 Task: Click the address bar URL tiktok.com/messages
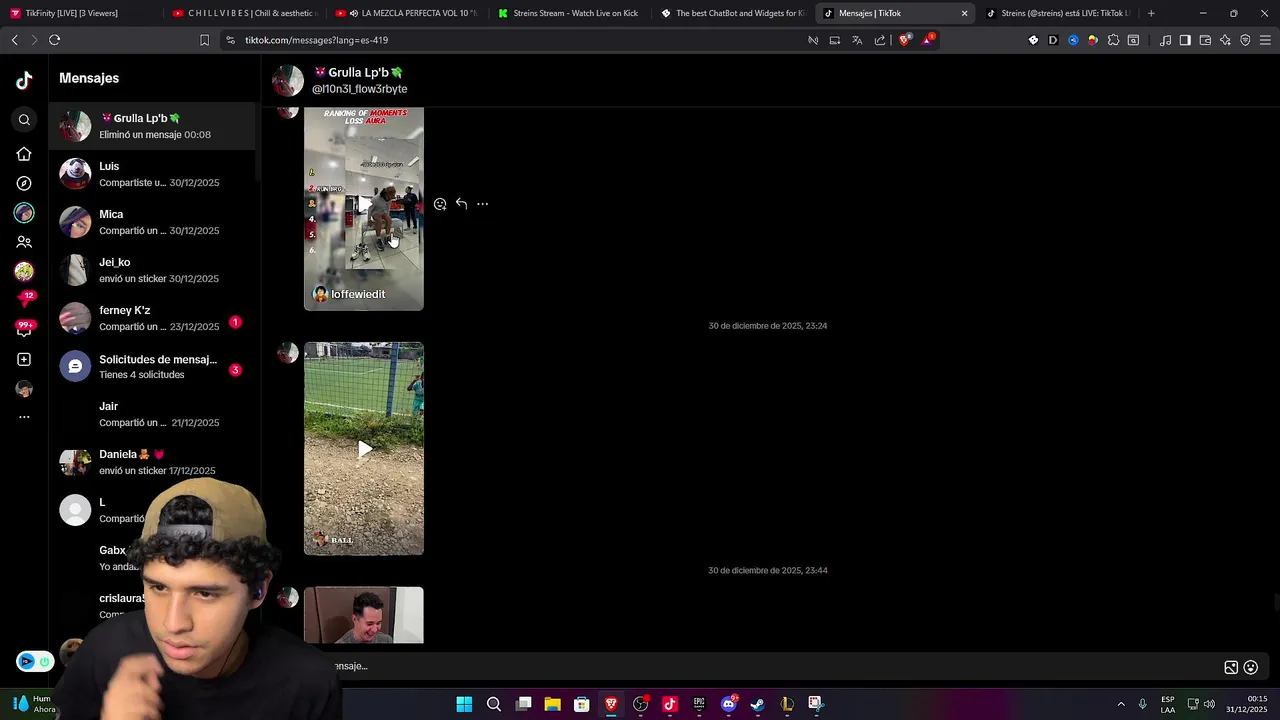click(x=316, y=40)
